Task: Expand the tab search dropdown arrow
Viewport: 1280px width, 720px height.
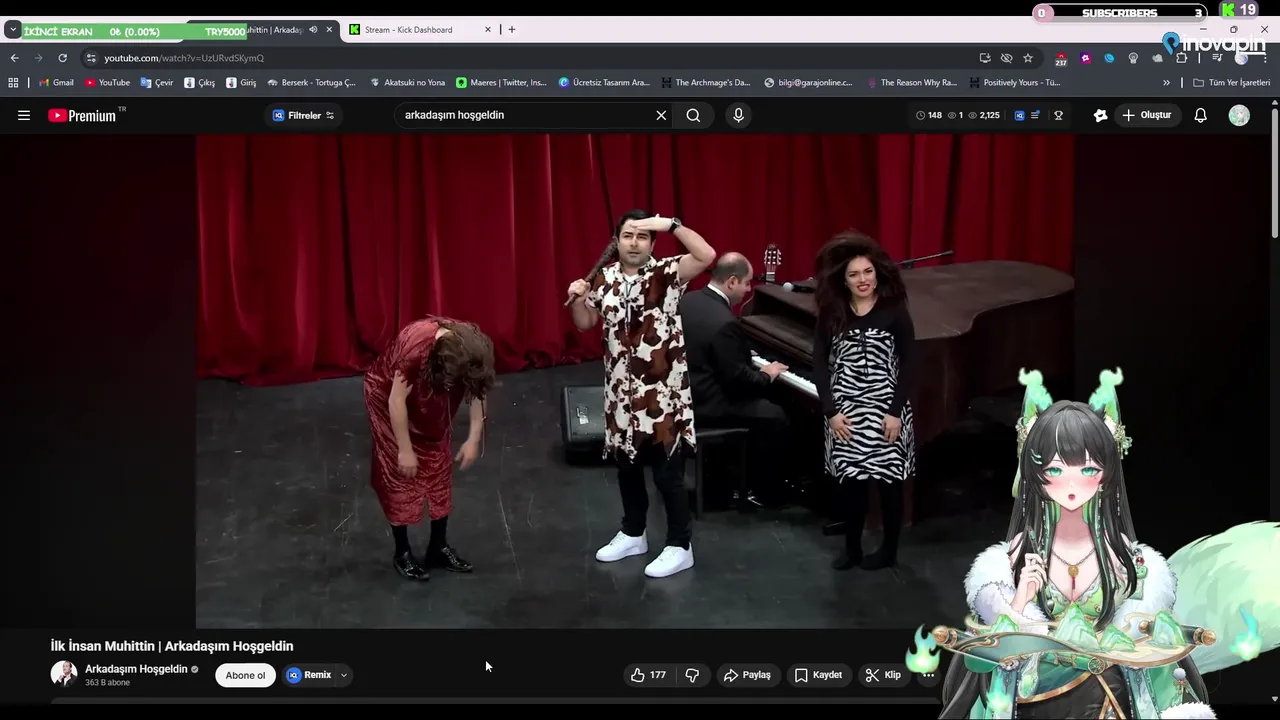Action: tap(12, 30)
